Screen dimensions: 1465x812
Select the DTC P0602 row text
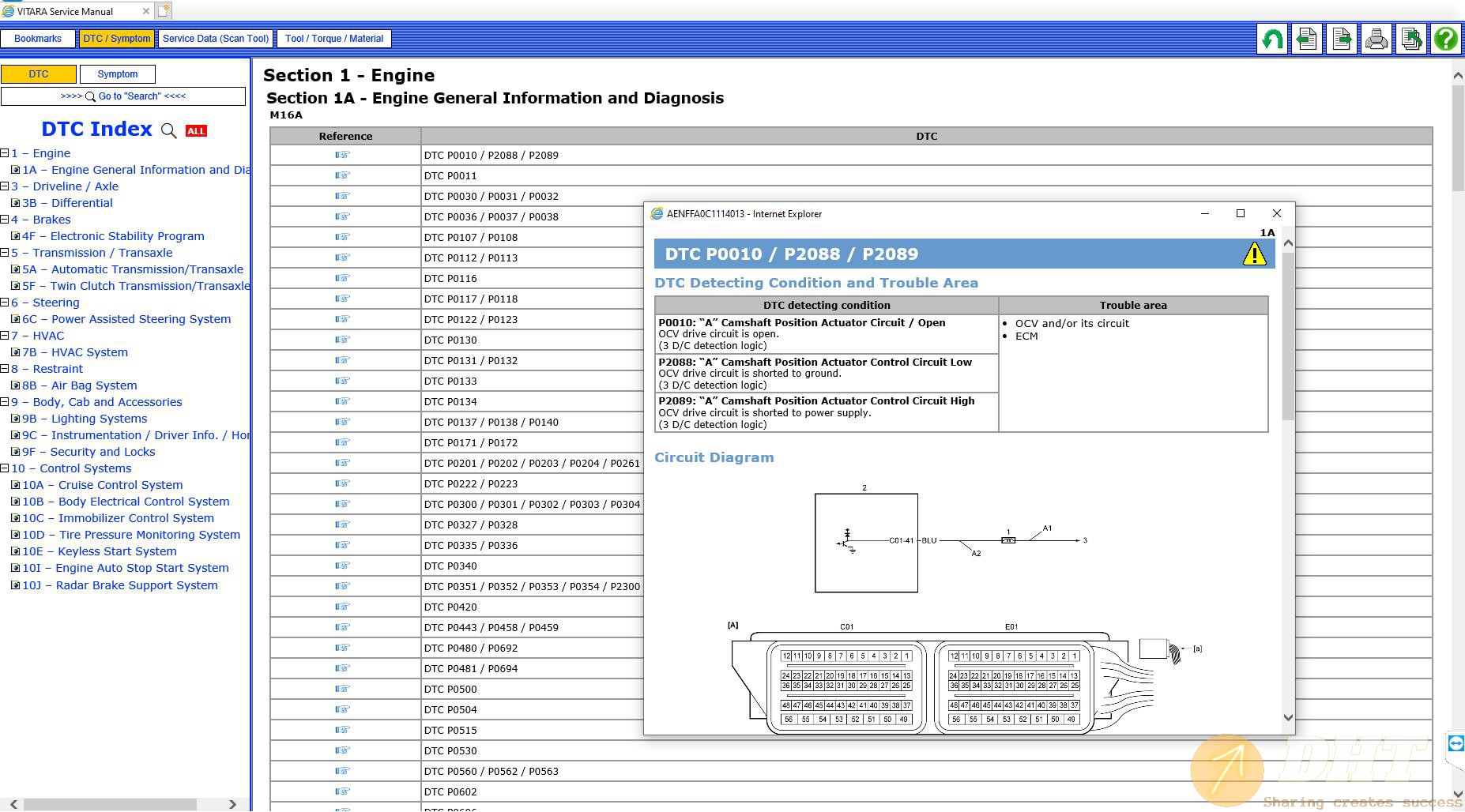click(450, 791)
